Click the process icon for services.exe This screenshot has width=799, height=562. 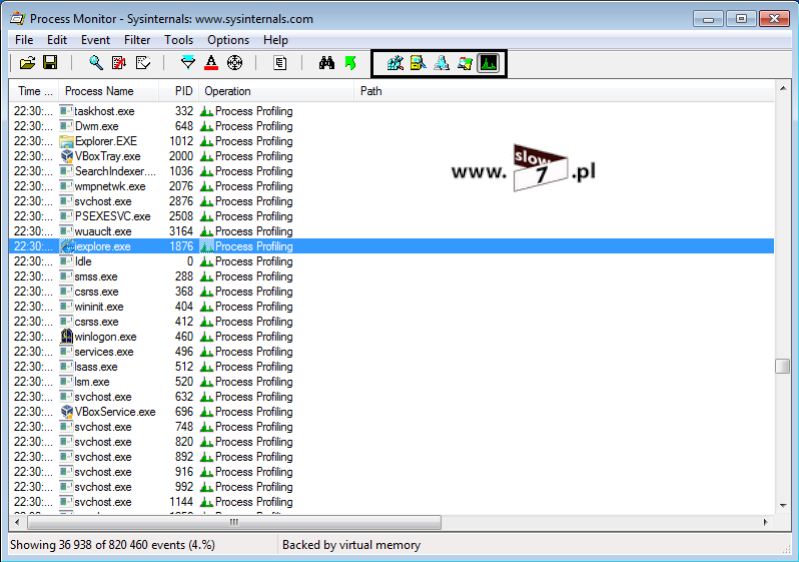pyautogui.click(x=66, y=351)
